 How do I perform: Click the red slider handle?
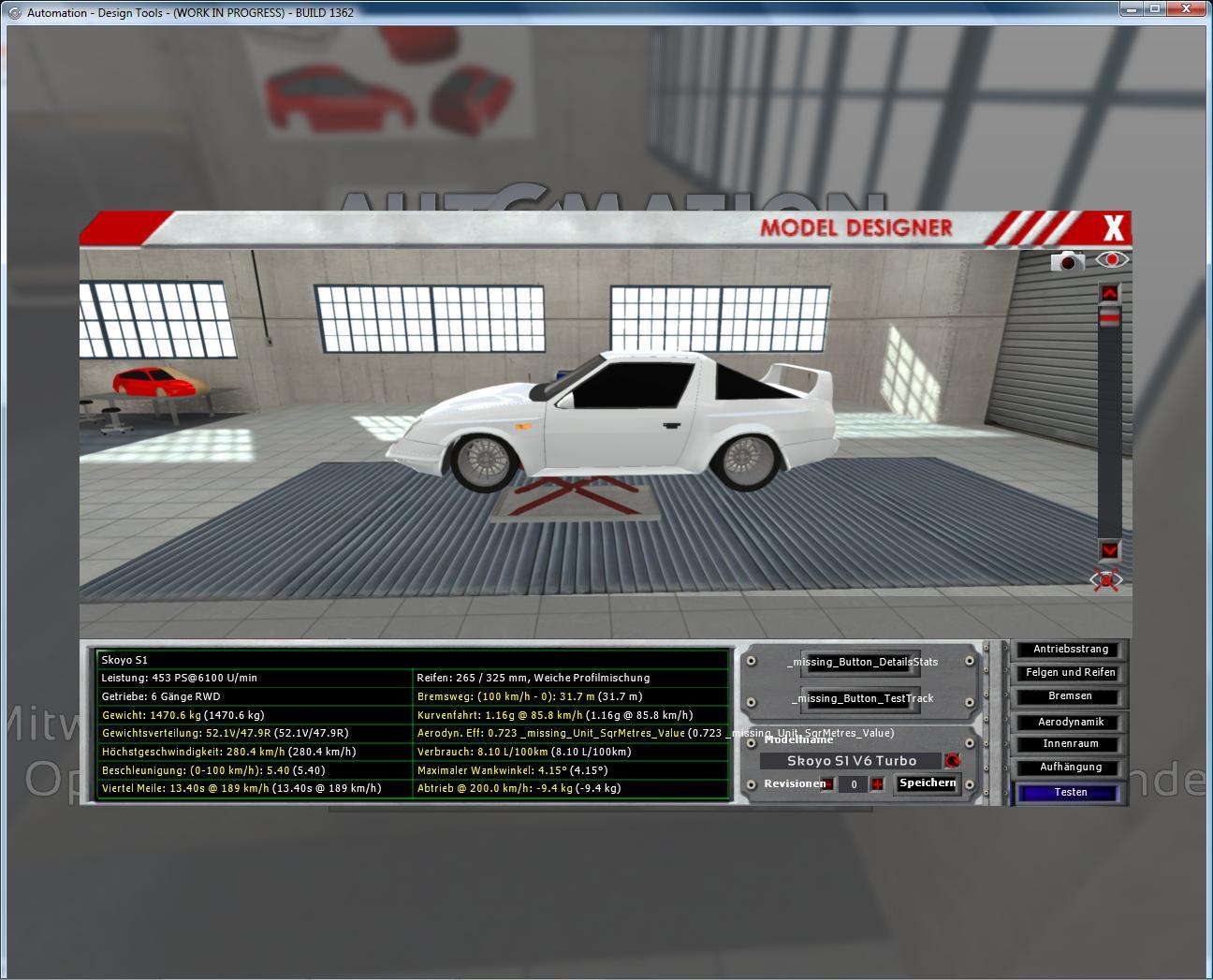coord(1109,319)
